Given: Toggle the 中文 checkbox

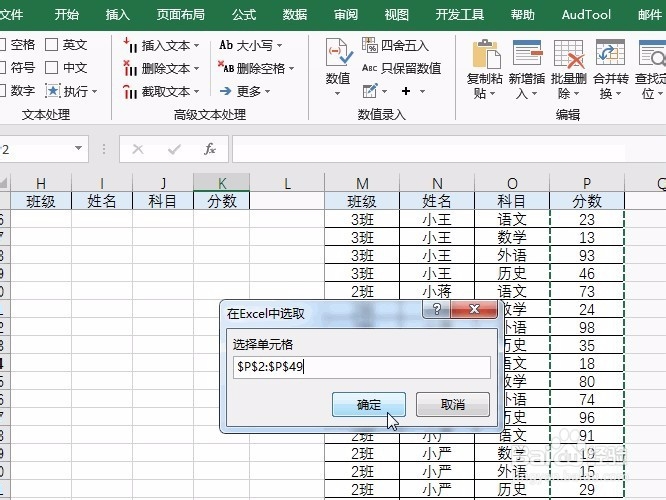Looking at the screenshot, I should 51,68.
